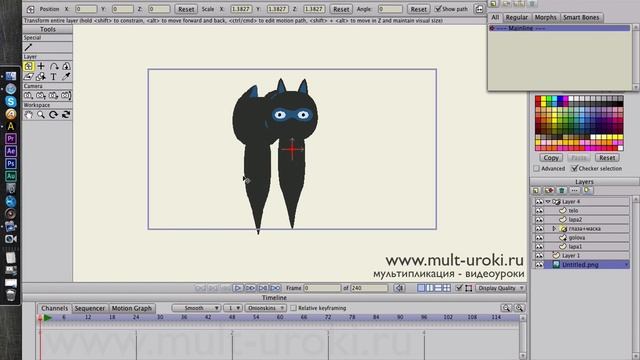Hide the Untitled.png layer
Image resolution: width=640 pixels, height=360 pixels.
click(539, 264)
